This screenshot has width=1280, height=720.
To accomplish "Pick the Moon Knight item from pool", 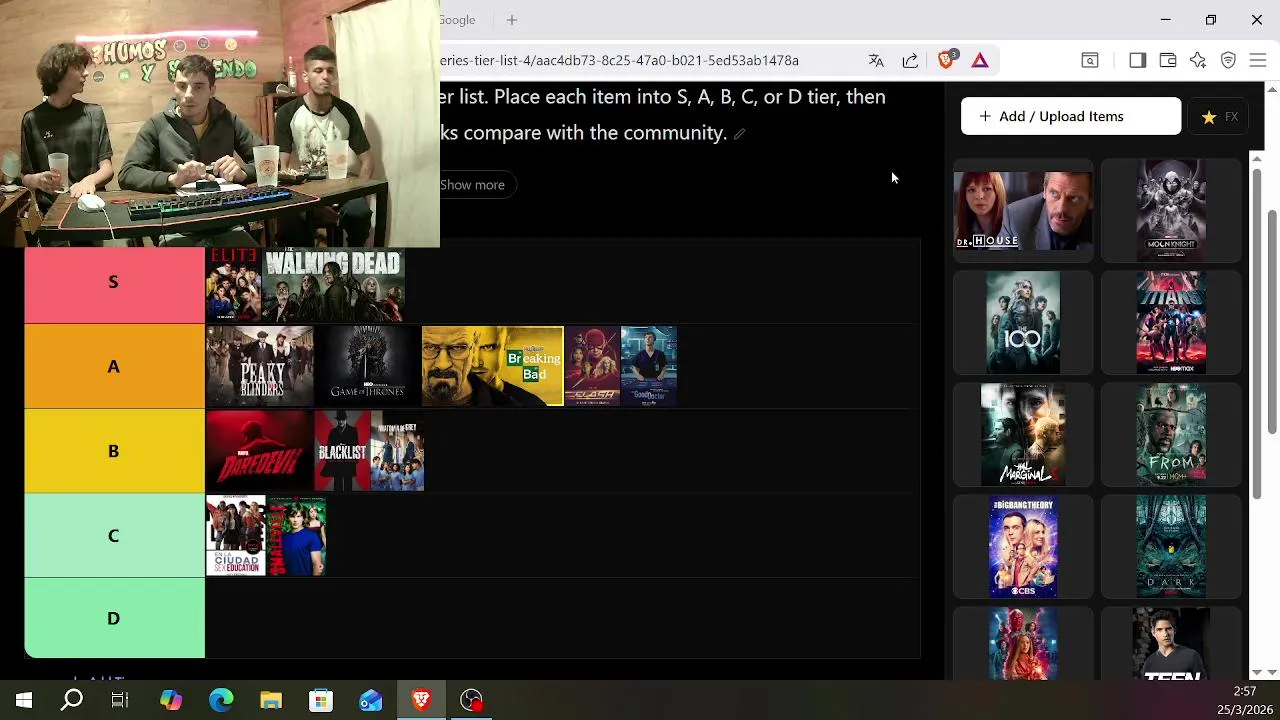I will tap(1171, 210).
